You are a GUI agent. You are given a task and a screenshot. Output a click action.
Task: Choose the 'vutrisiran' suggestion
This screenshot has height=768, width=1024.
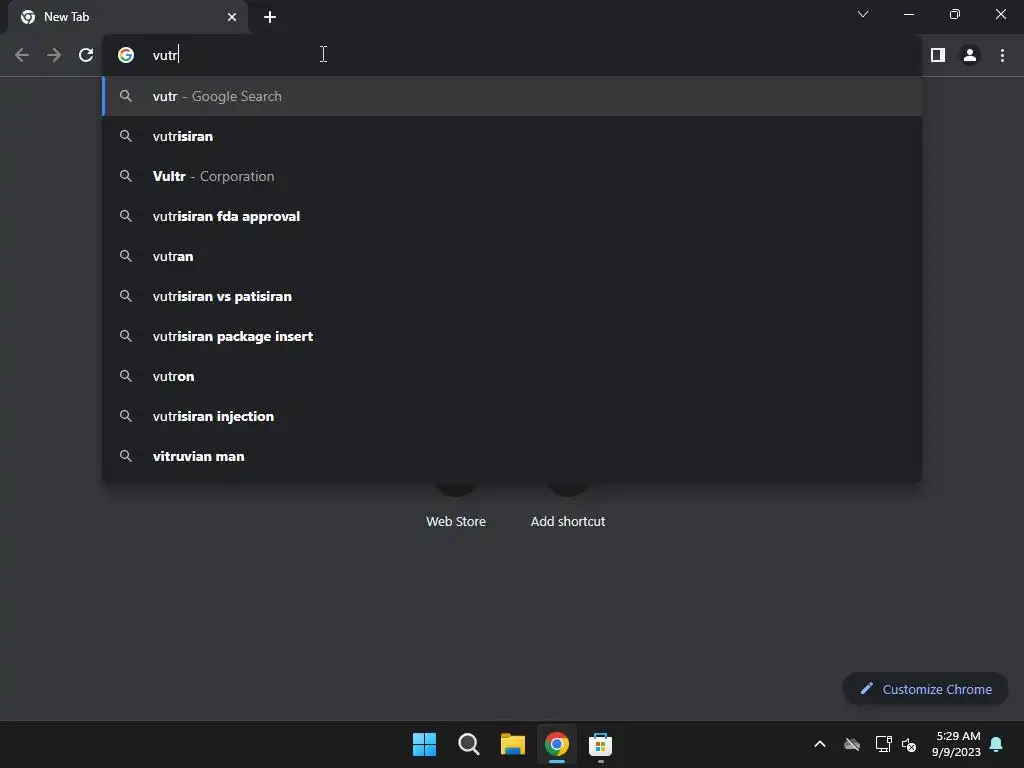point(512,136)
